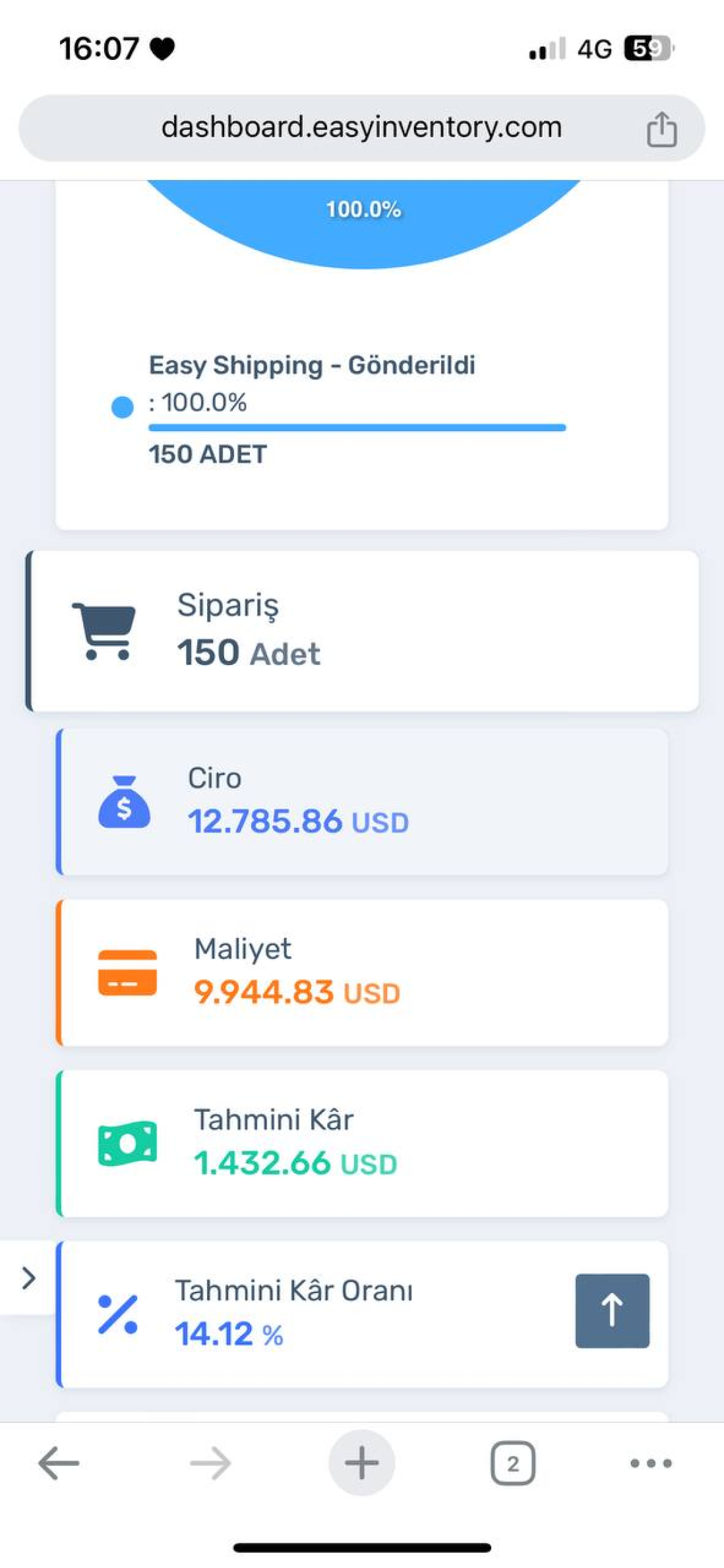Expand the sidebar chevron on left edge
Viewport: 724px width, 1568px height.
click(x=28, y=1277)
